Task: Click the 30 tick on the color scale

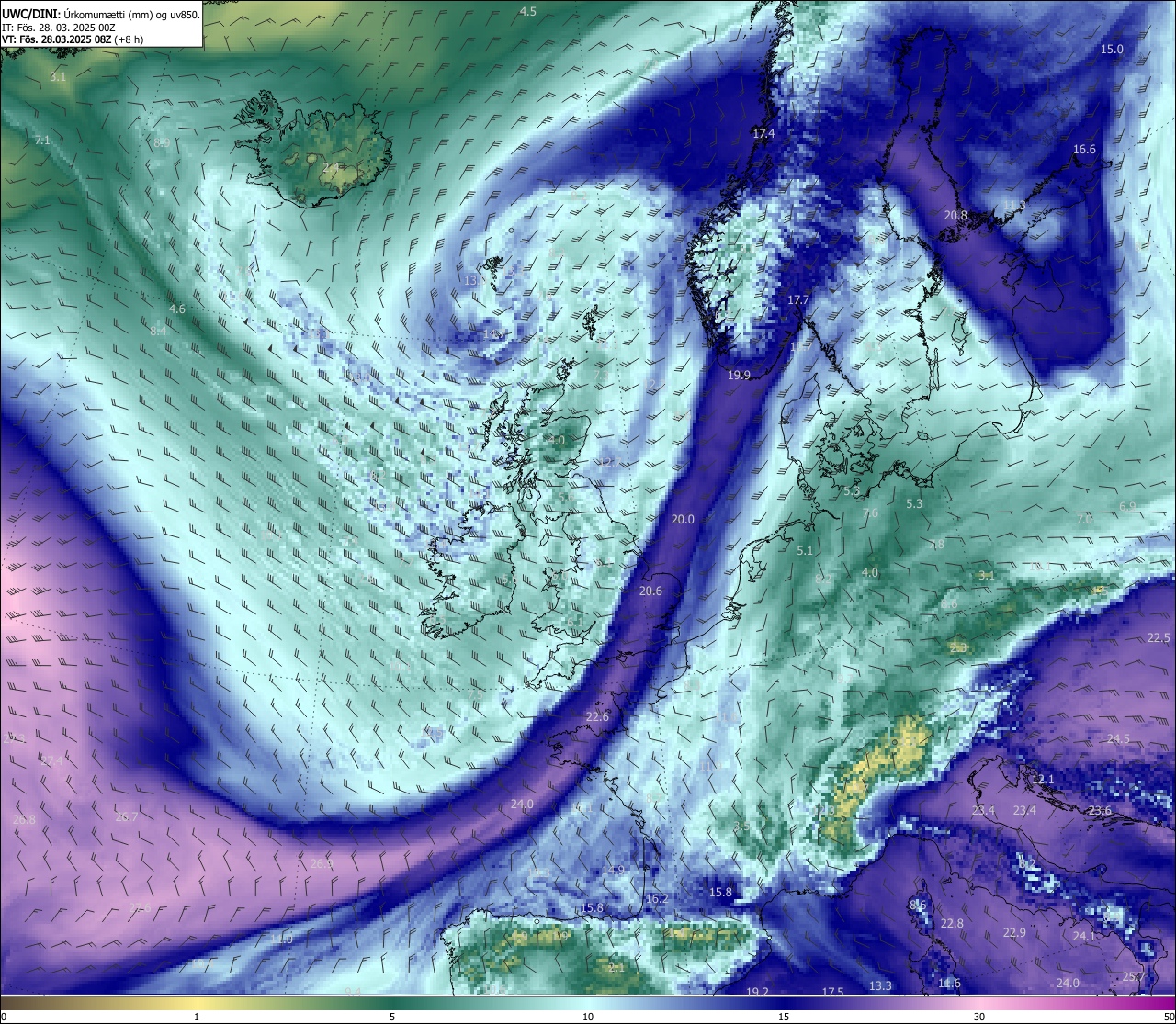Action: (979, 1017)
